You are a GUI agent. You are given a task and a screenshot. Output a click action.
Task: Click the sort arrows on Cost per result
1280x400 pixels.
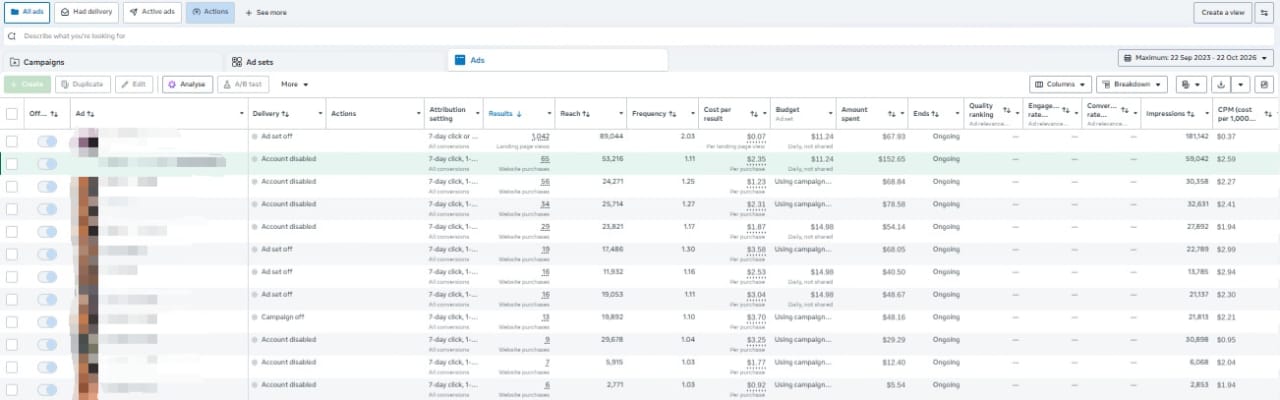754,114
